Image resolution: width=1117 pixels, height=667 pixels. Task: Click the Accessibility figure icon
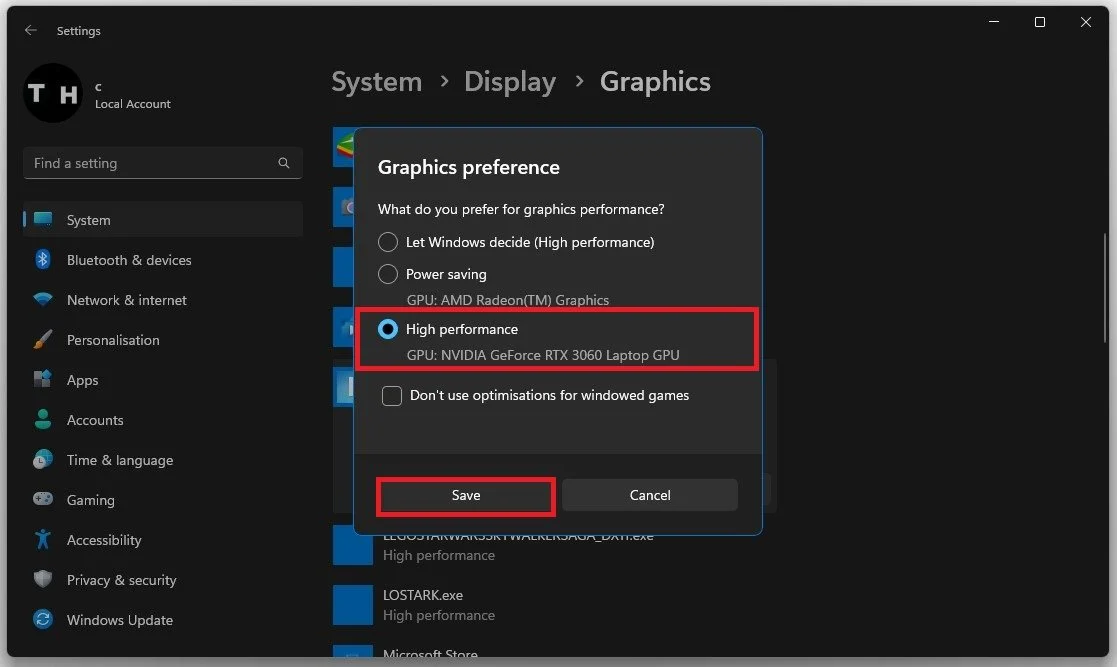[43, 539]
